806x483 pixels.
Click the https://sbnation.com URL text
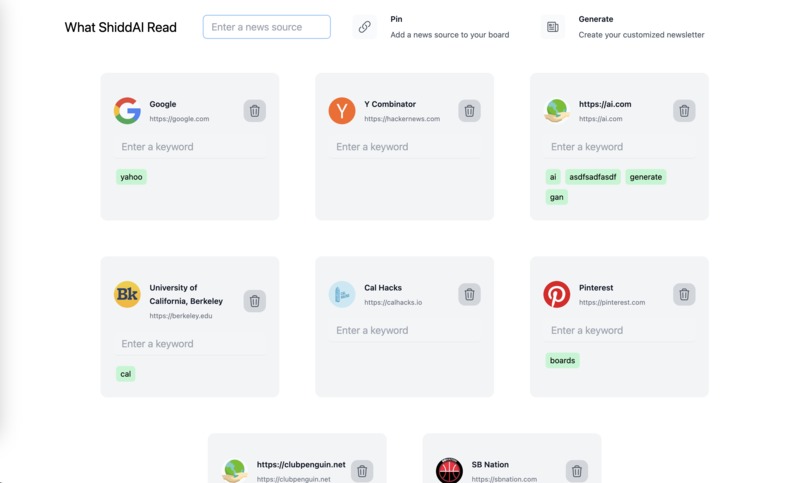click(504, 479)
